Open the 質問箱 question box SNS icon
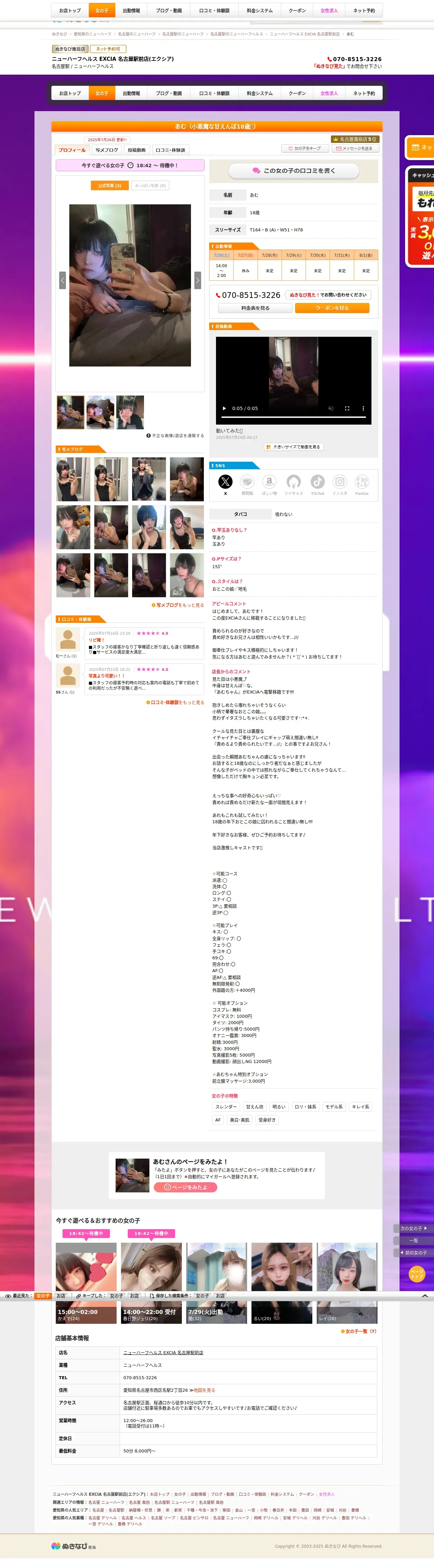The image size is (434, 1568). click(x=247, y=481)
